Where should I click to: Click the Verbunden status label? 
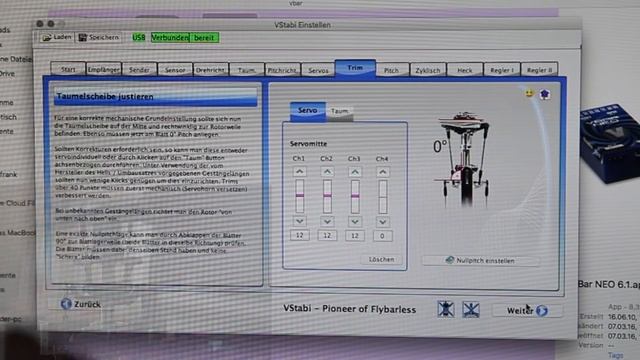170,38
